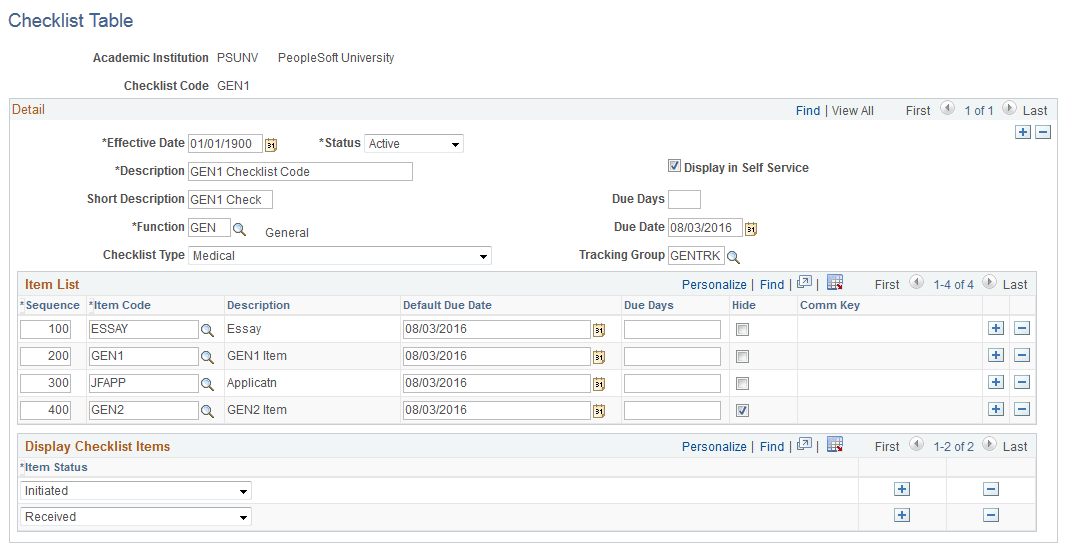Add row after Initiated item status
The width and height of the screenshot is (1067, 549).
[902, 489]
